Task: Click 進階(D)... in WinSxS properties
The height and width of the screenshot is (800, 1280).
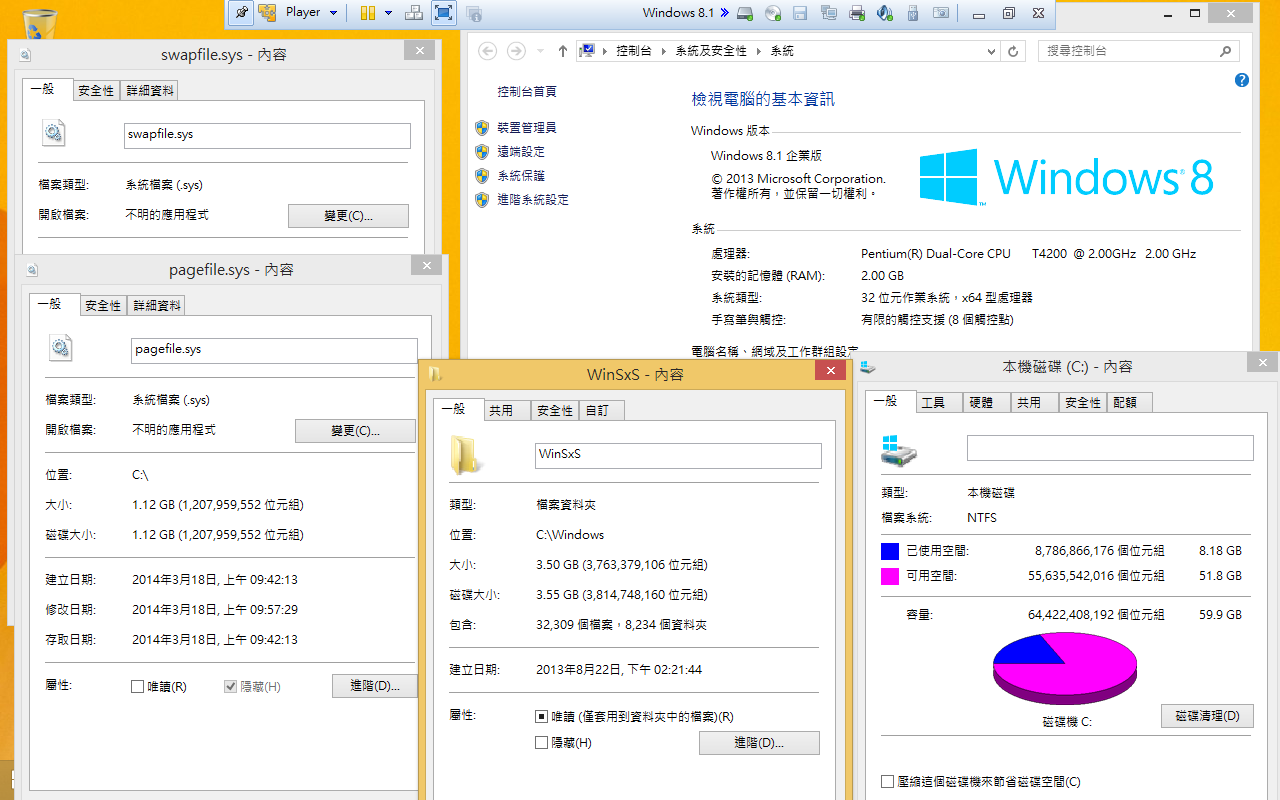Action: pyautogui.click(x=759, y=743)
